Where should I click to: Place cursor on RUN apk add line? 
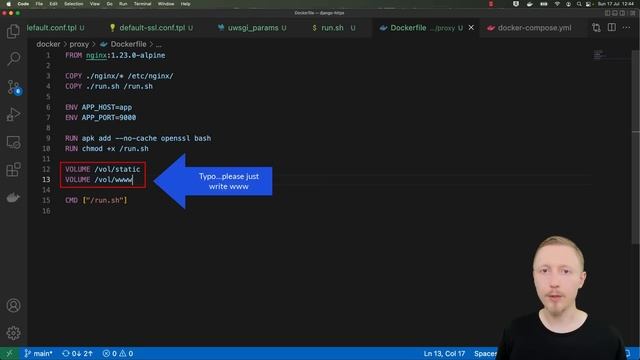(138, 138)
